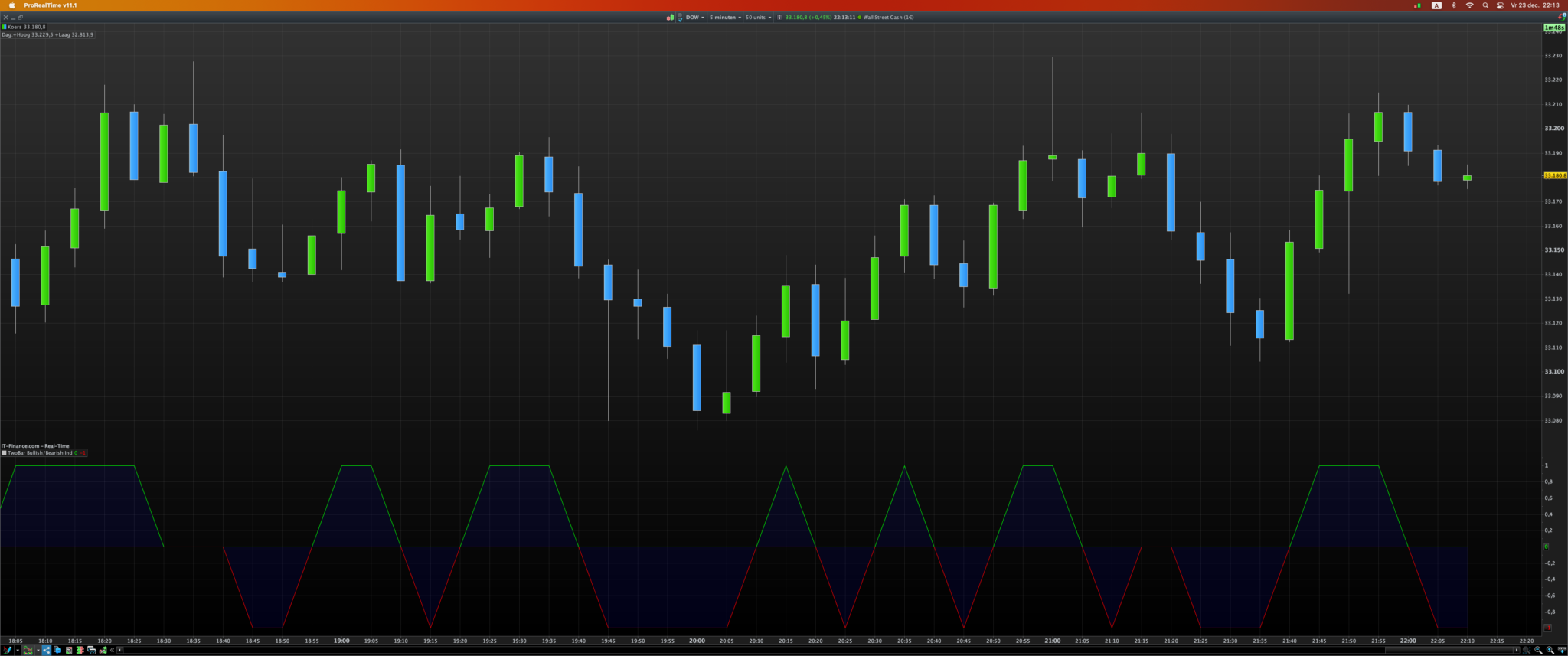
Task: Open the drawing tool options arrow
Action: 17,650
